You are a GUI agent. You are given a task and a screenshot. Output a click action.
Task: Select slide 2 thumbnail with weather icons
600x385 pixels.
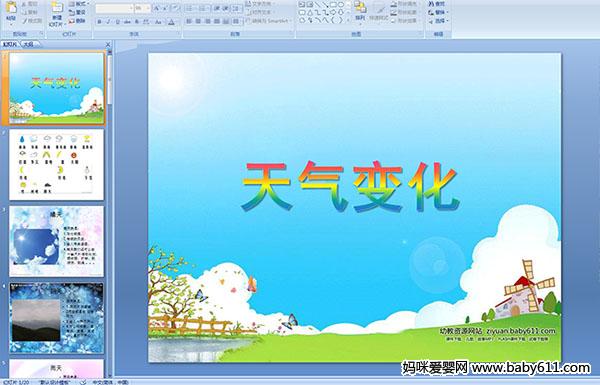pos(56,165)
